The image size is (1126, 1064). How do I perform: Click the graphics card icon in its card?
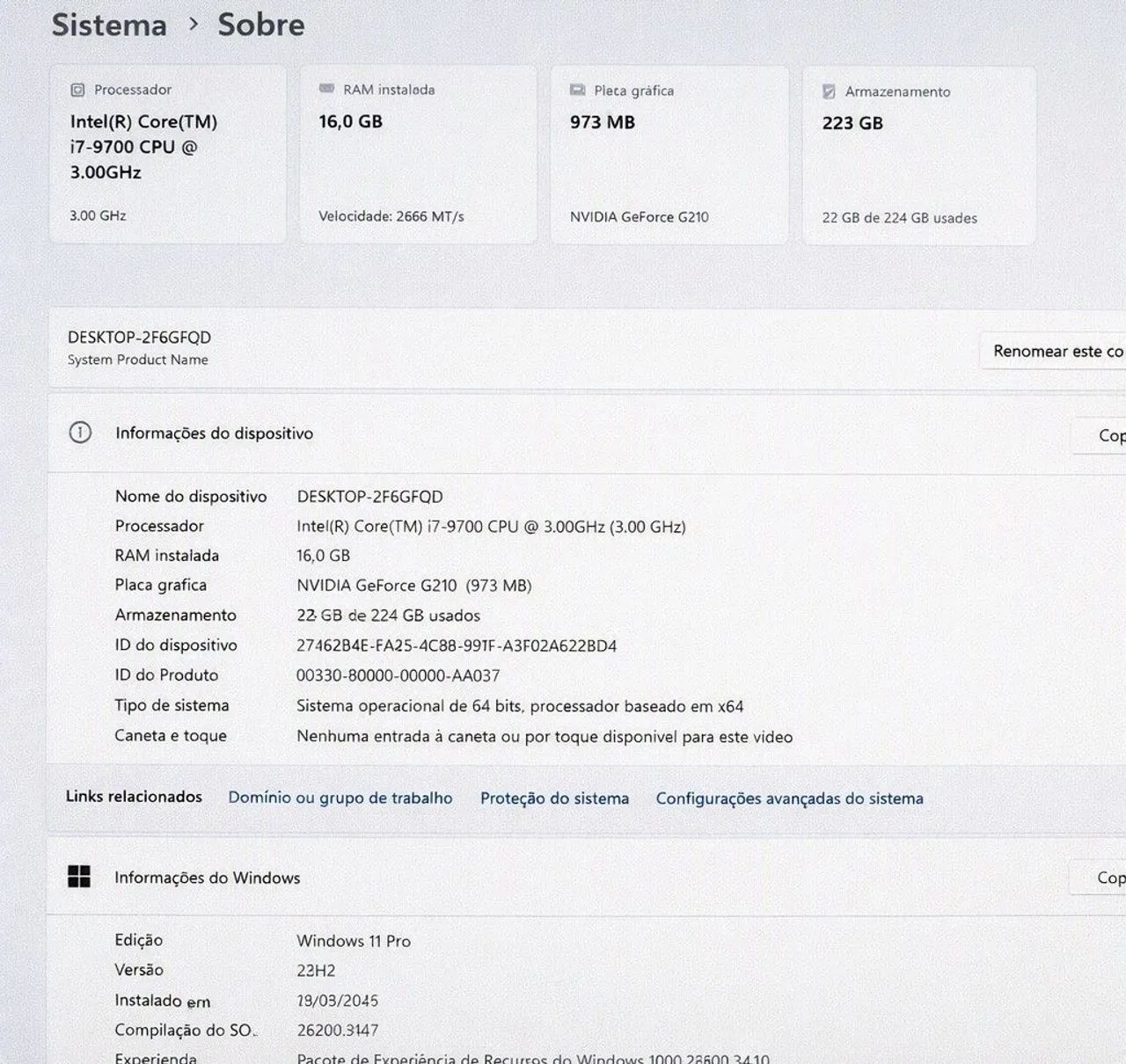[x=577, y=90]
